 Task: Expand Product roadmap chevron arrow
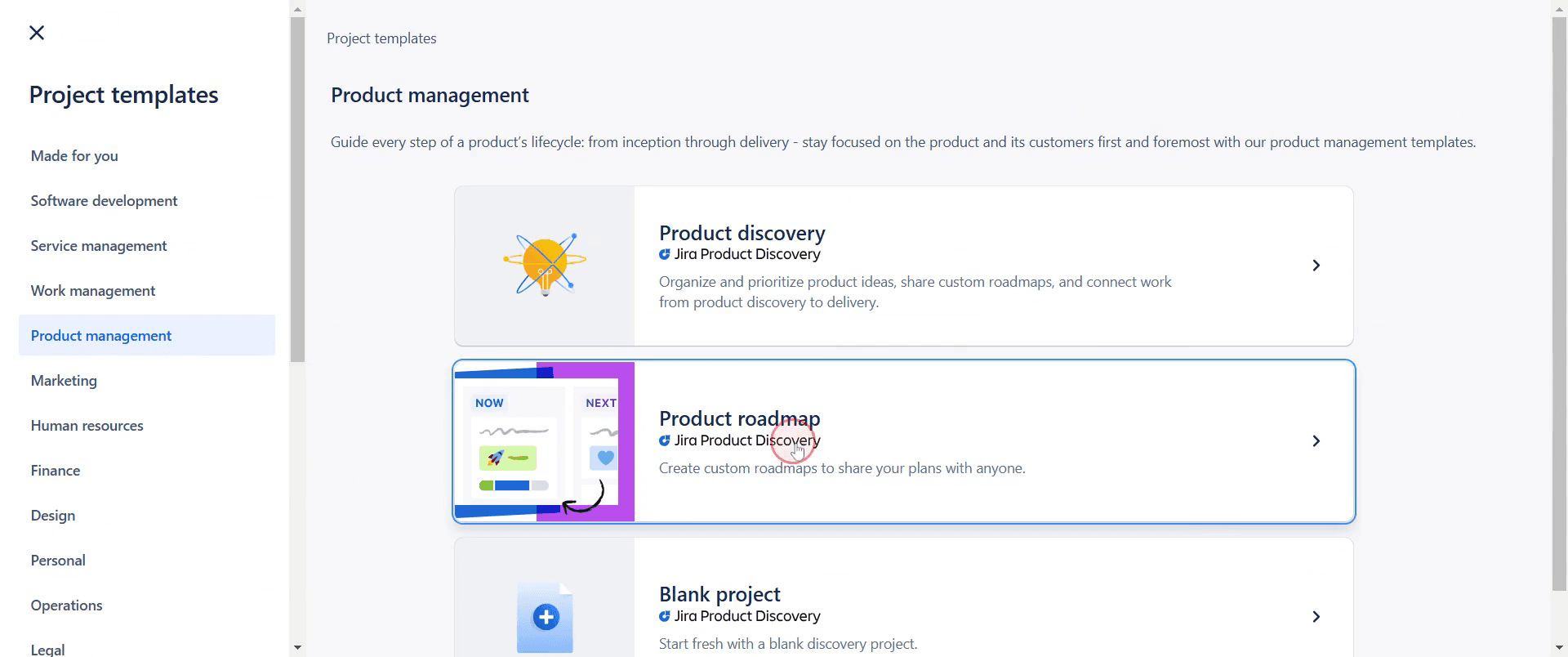[1316, 441]
